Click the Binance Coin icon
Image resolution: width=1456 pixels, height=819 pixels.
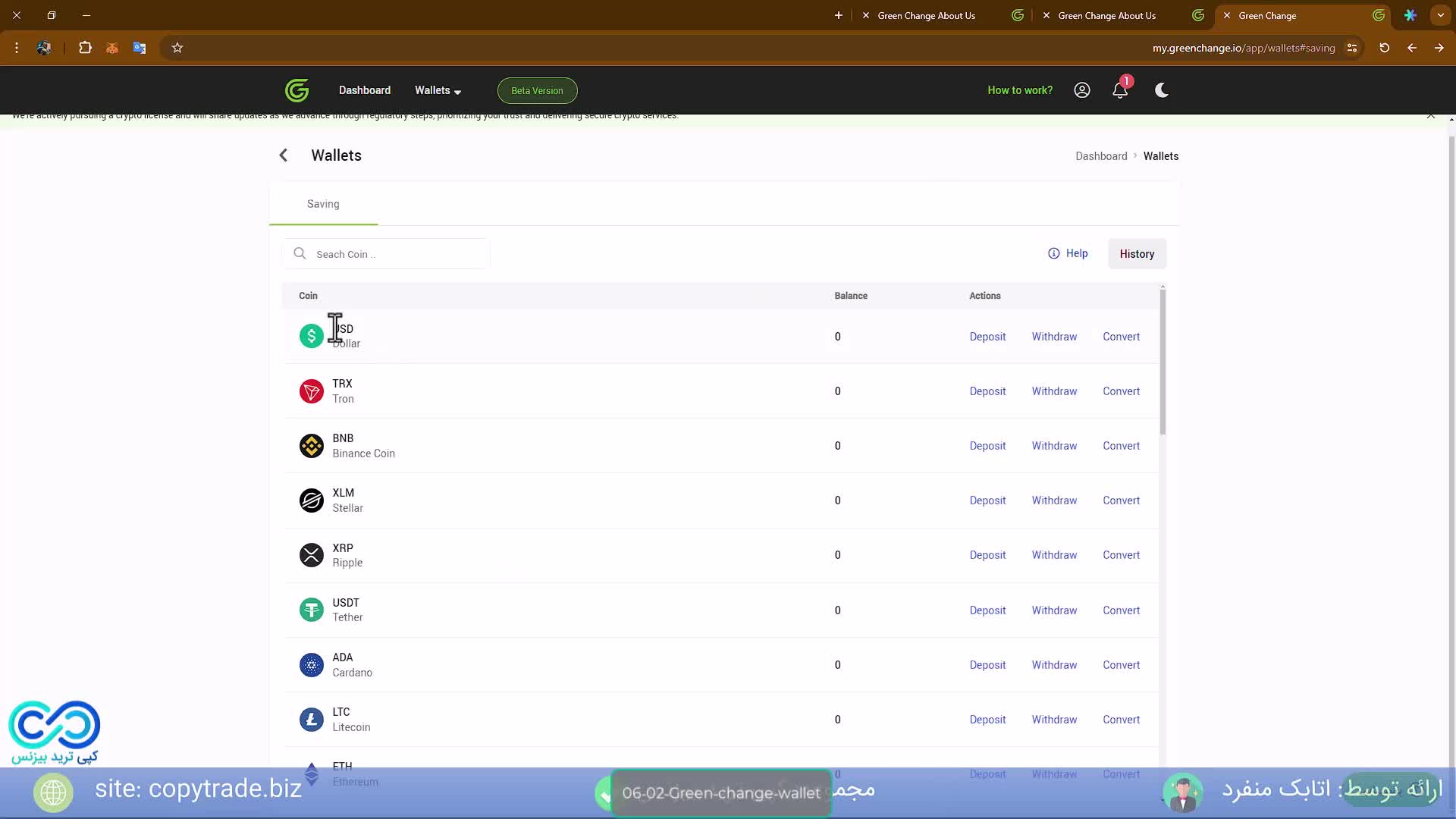pos(311,446)
